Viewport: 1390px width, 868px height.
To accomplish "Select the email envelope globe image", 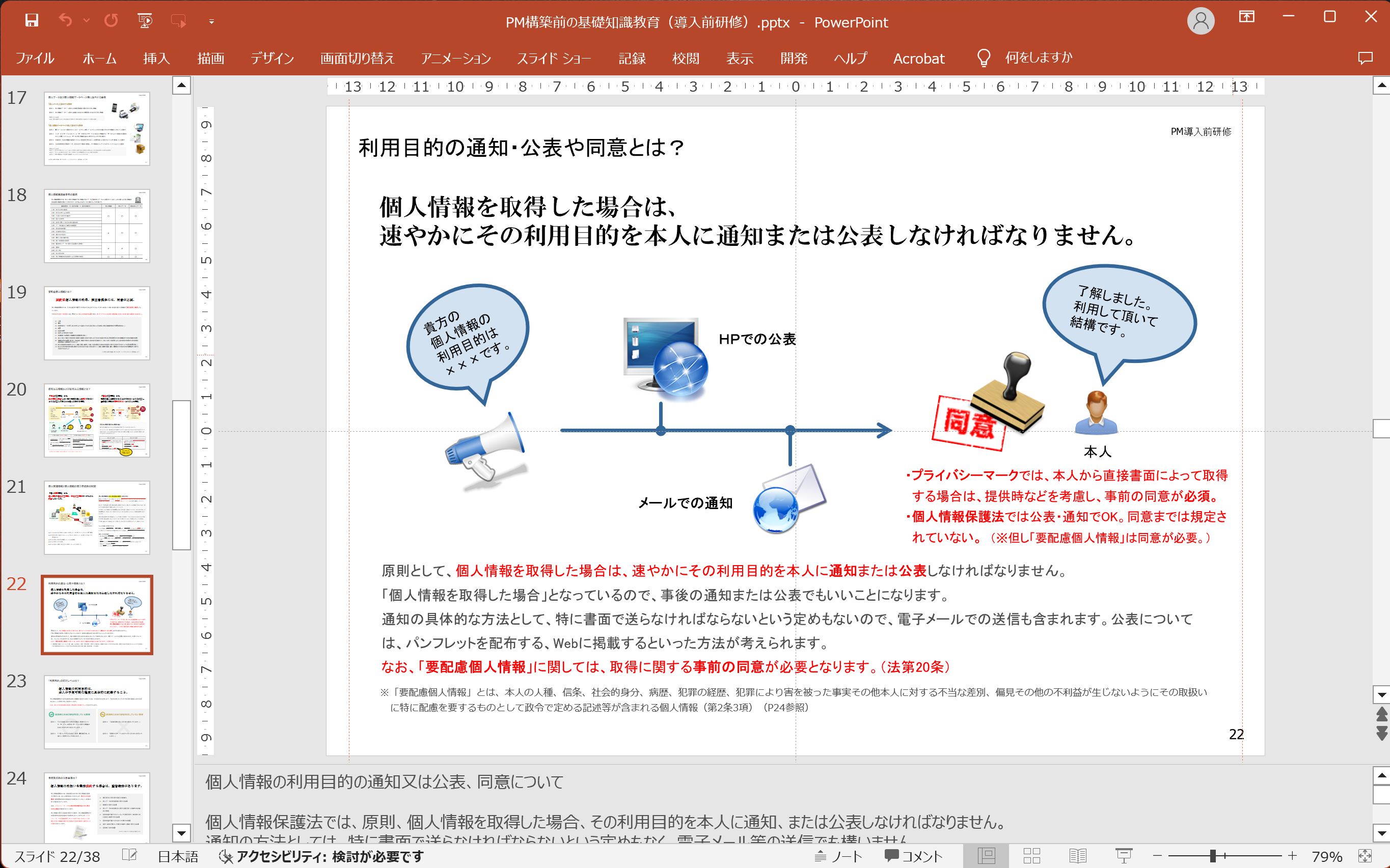I will (x=790, y=498).
